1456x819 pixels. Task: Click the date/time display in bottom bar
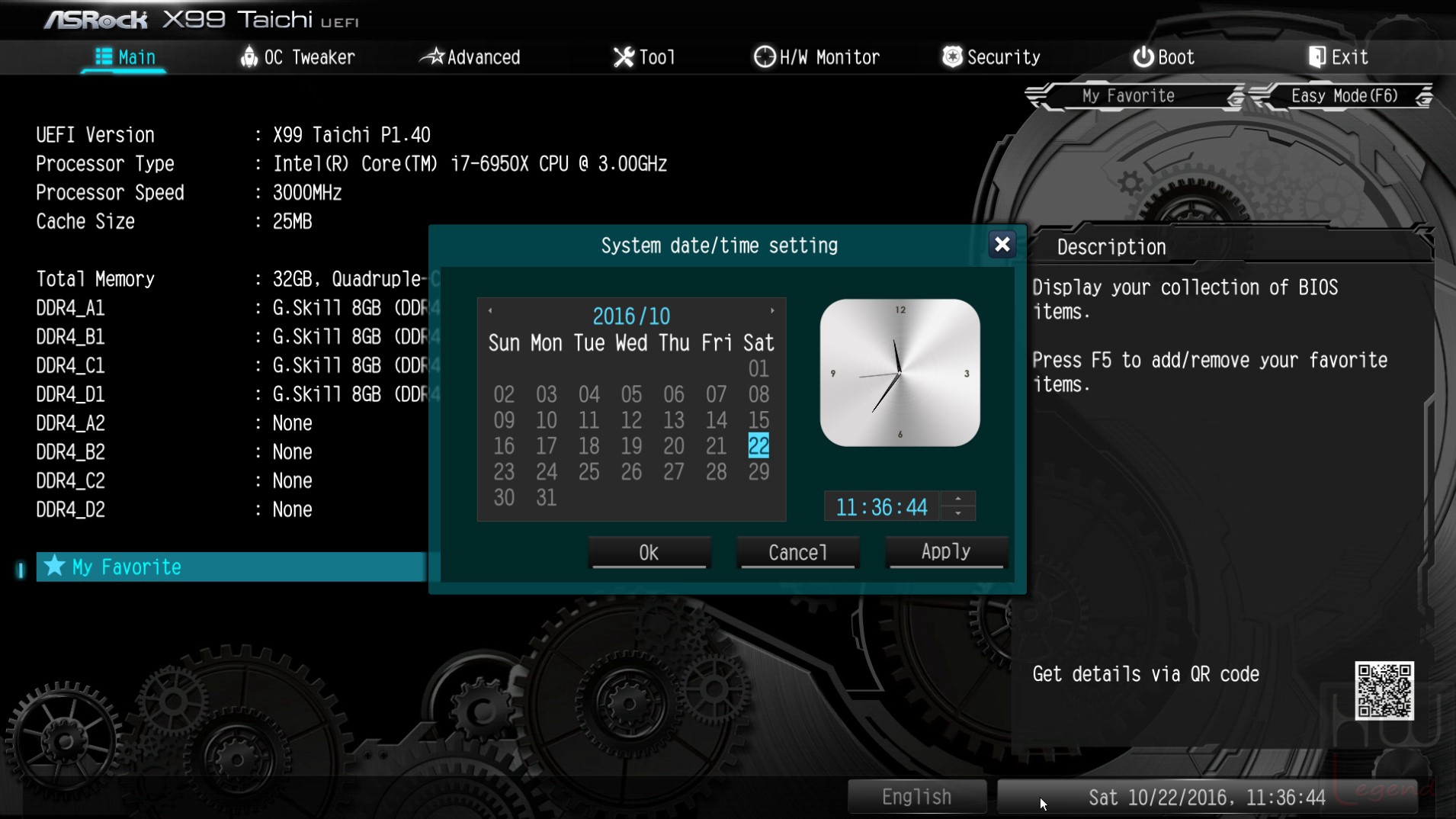pyautogui.click(x=1207, y=798)
